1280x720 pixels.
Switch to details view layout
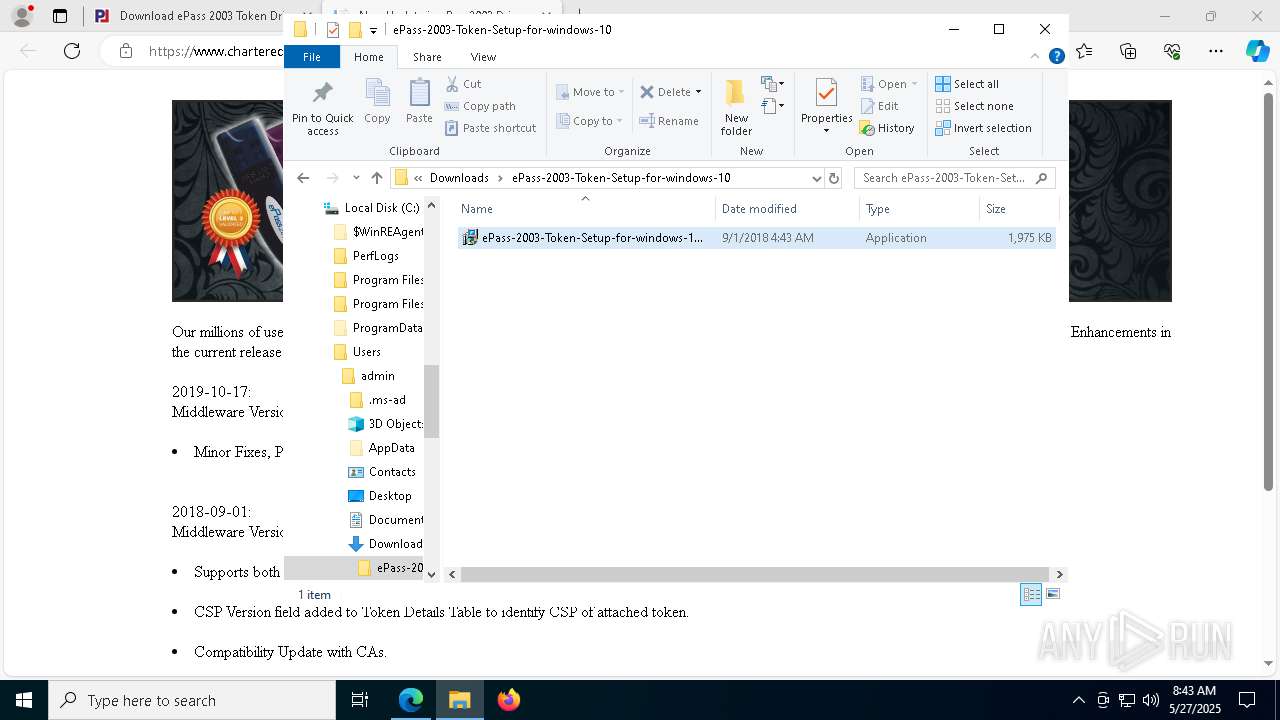[x=1031, y=594]
